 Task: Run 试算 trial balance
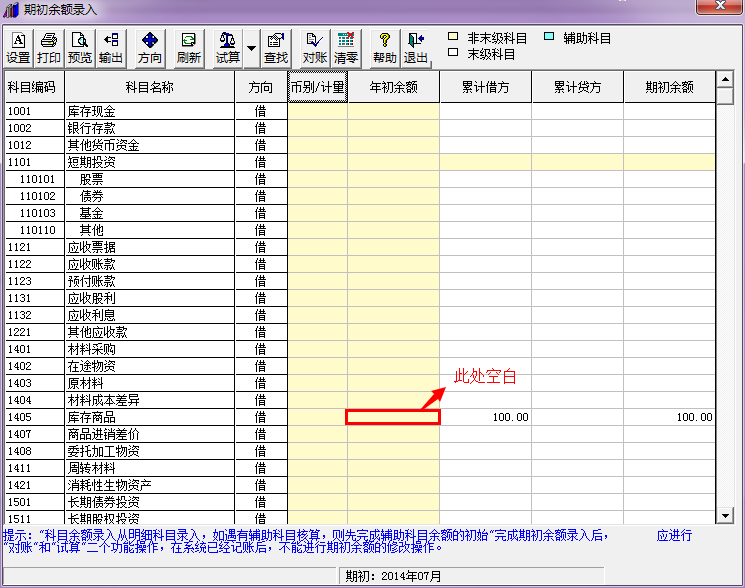pyautogui.click(x=228, y=48)
